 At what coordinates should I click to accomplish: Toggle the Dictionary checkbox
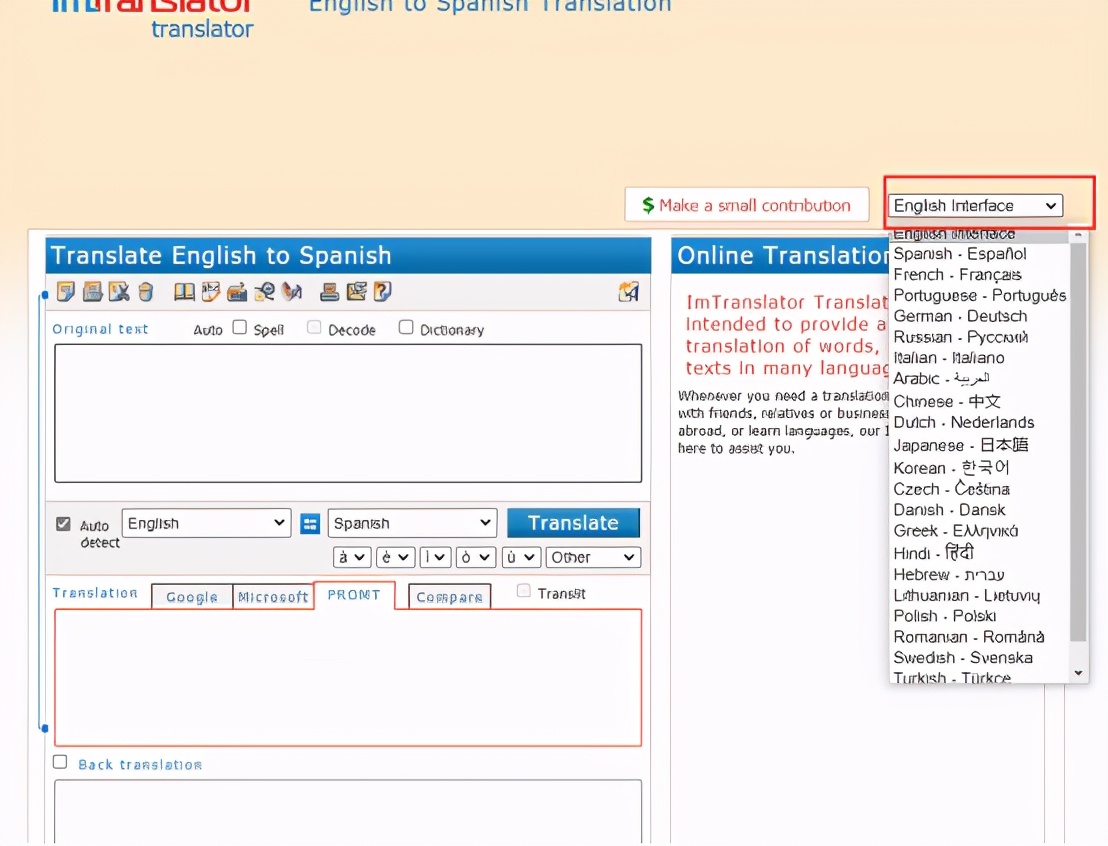pyautogui.click(x=406, y=327)
